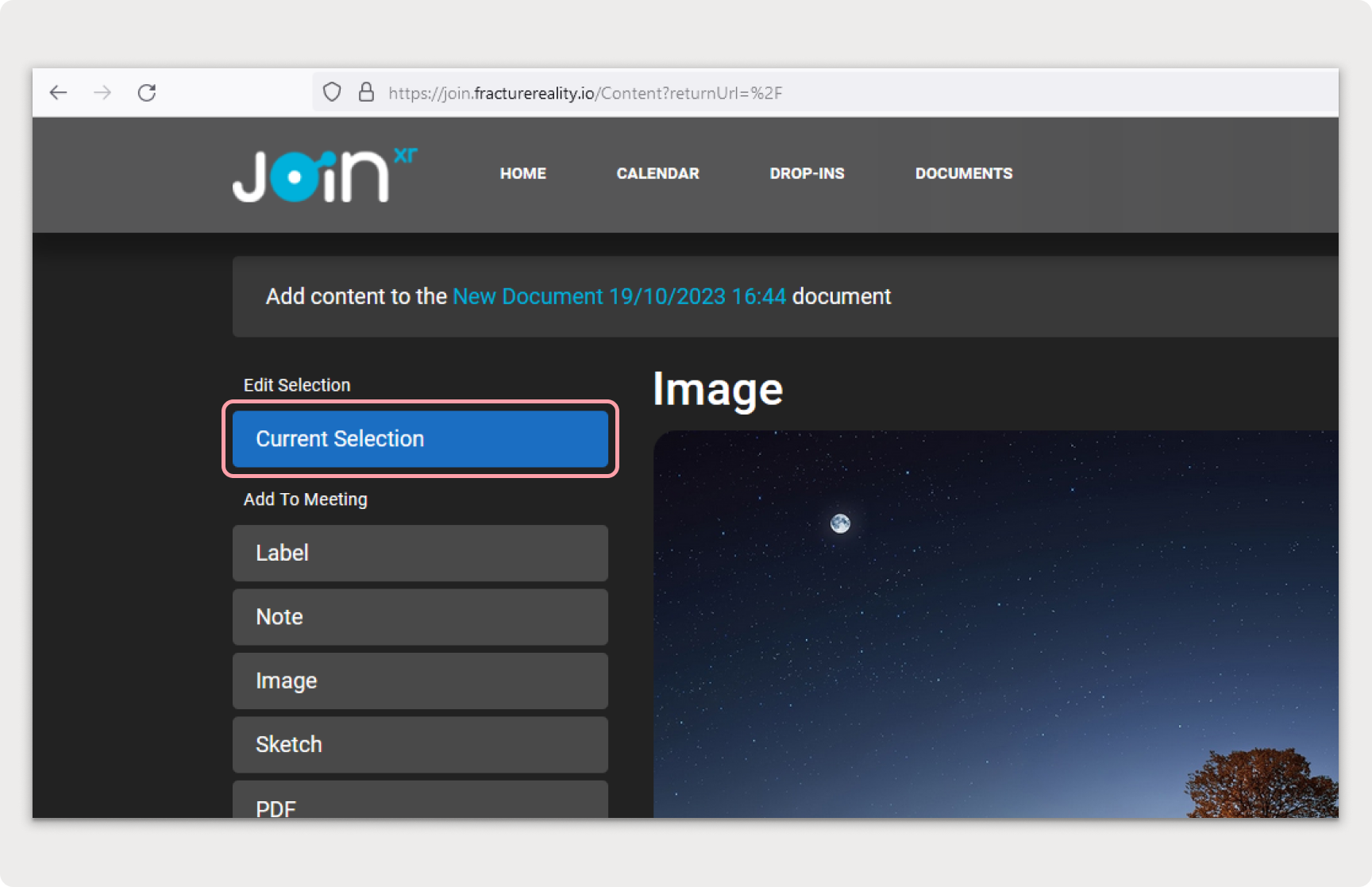The height and width of the screenshot is (887, 1372).
Task: Click the Edit Selection label
Action: pos(297,385)
